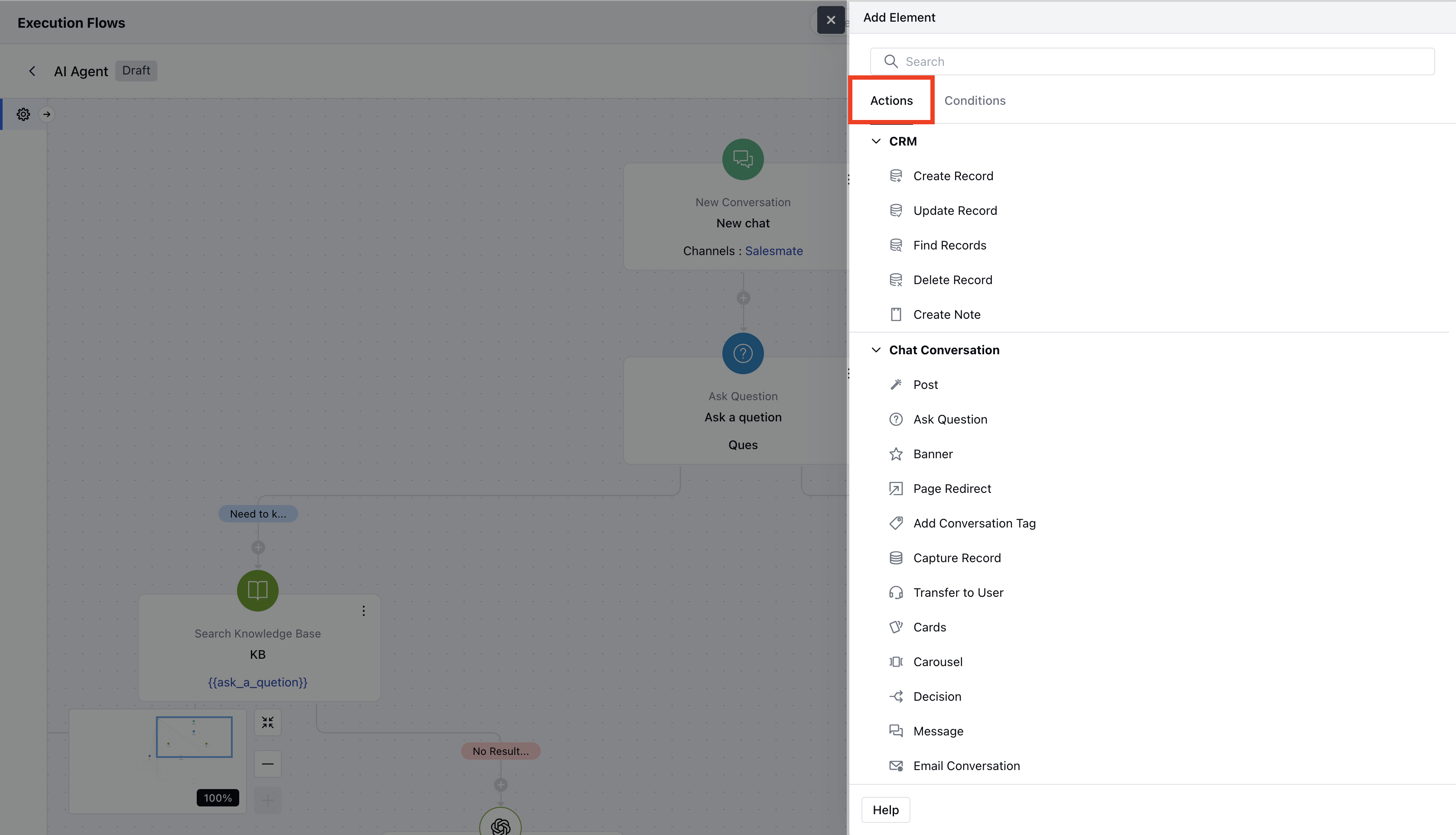
Task: Collapse the Chat Conversation section
Action: coord(875,350)
